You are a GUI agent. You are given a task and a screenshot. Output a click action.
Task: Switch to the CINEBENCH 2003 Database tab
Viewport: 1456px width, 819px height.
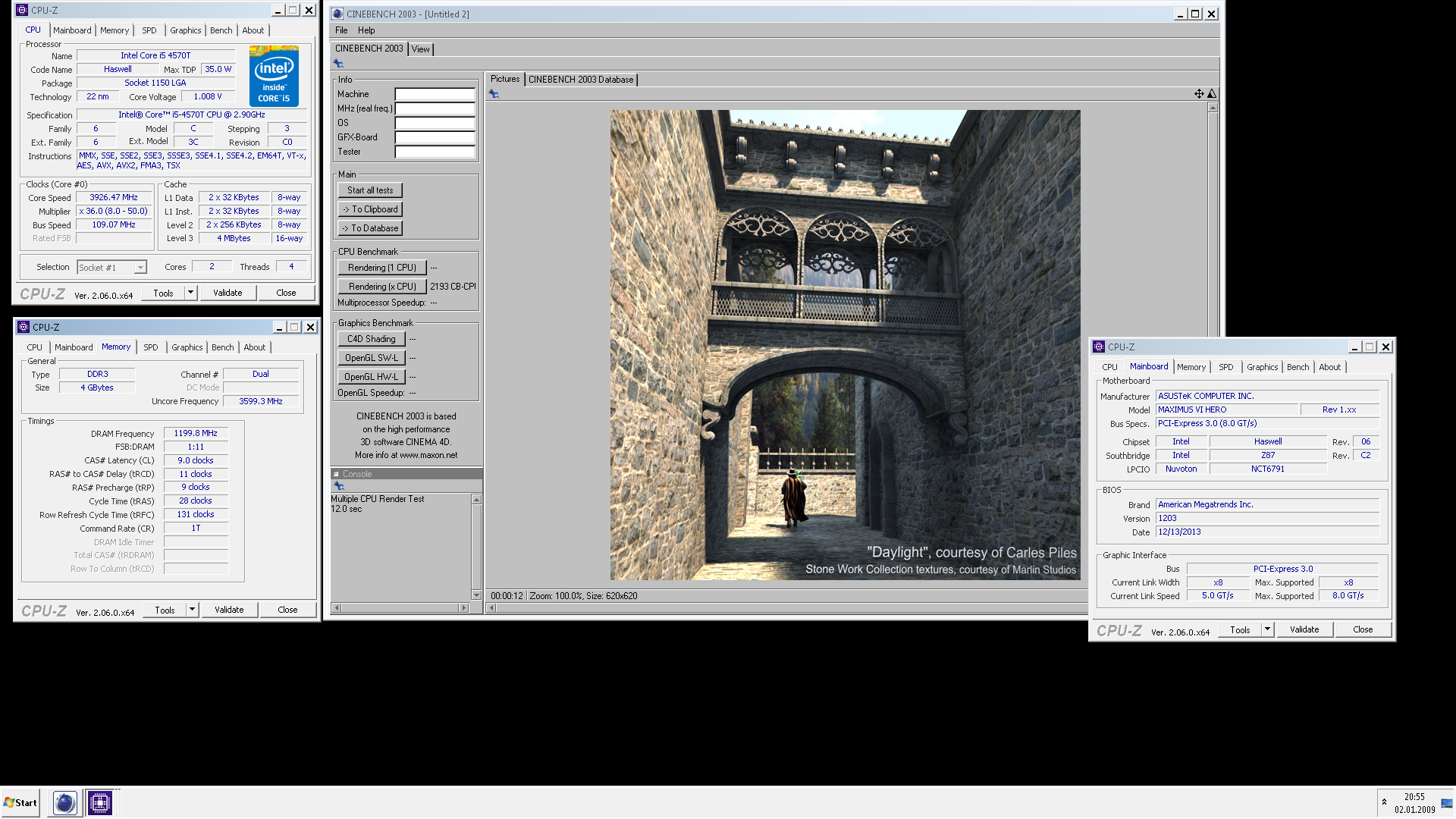(x=581, y=80)
